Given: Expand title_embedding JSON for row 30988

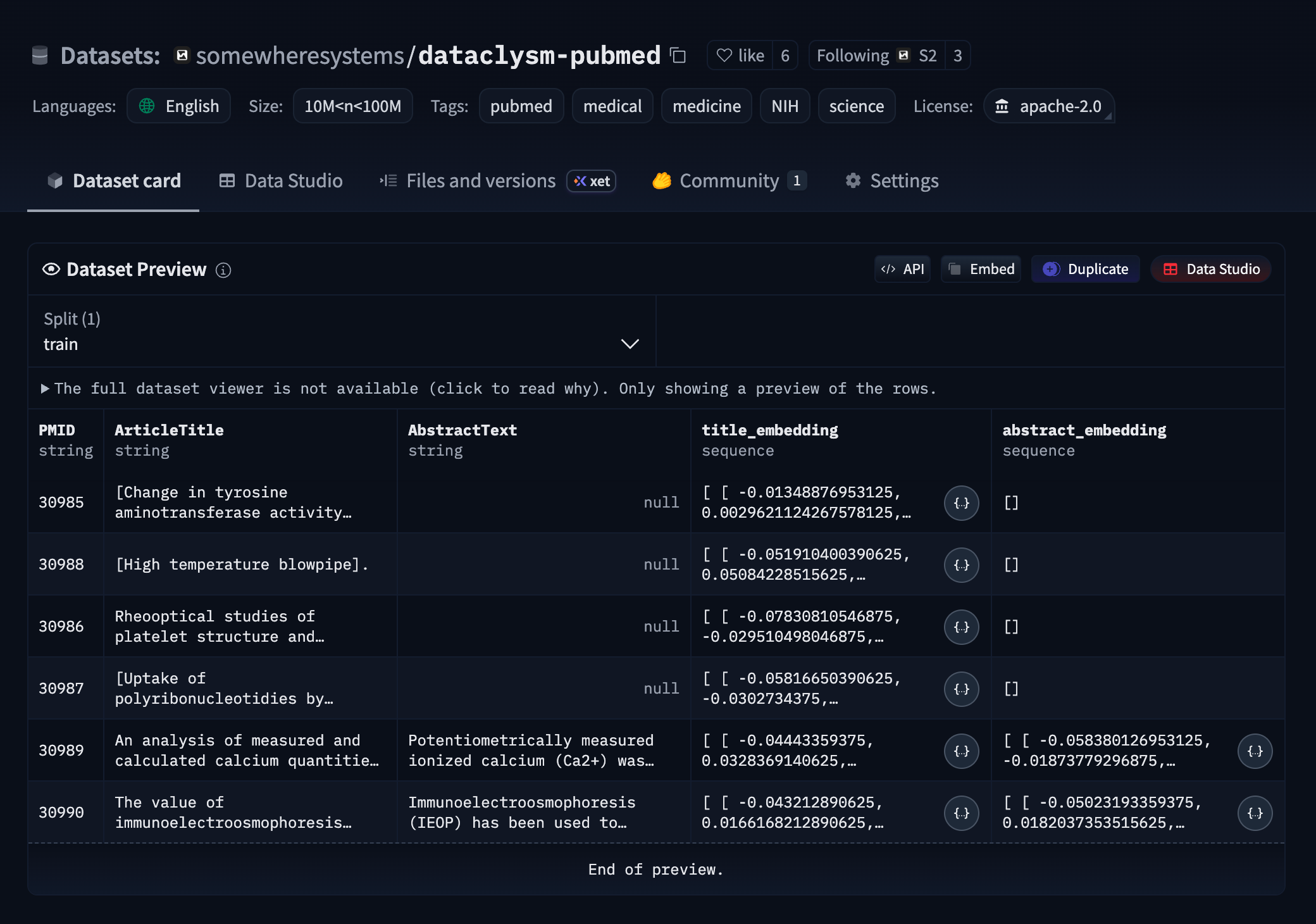Looking at the screenshot, I should tap(961, 565).
